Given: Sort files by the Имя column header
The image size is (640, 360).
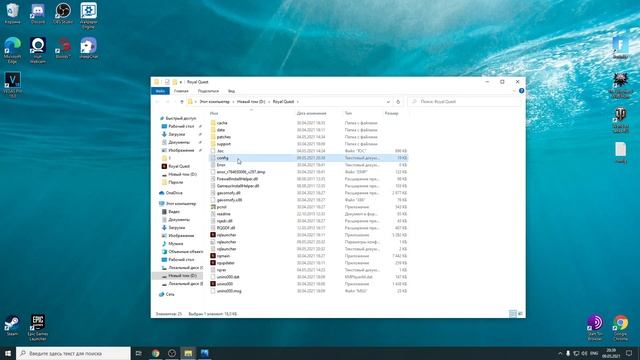Looking at the screenshot, I should coord(214,113).
